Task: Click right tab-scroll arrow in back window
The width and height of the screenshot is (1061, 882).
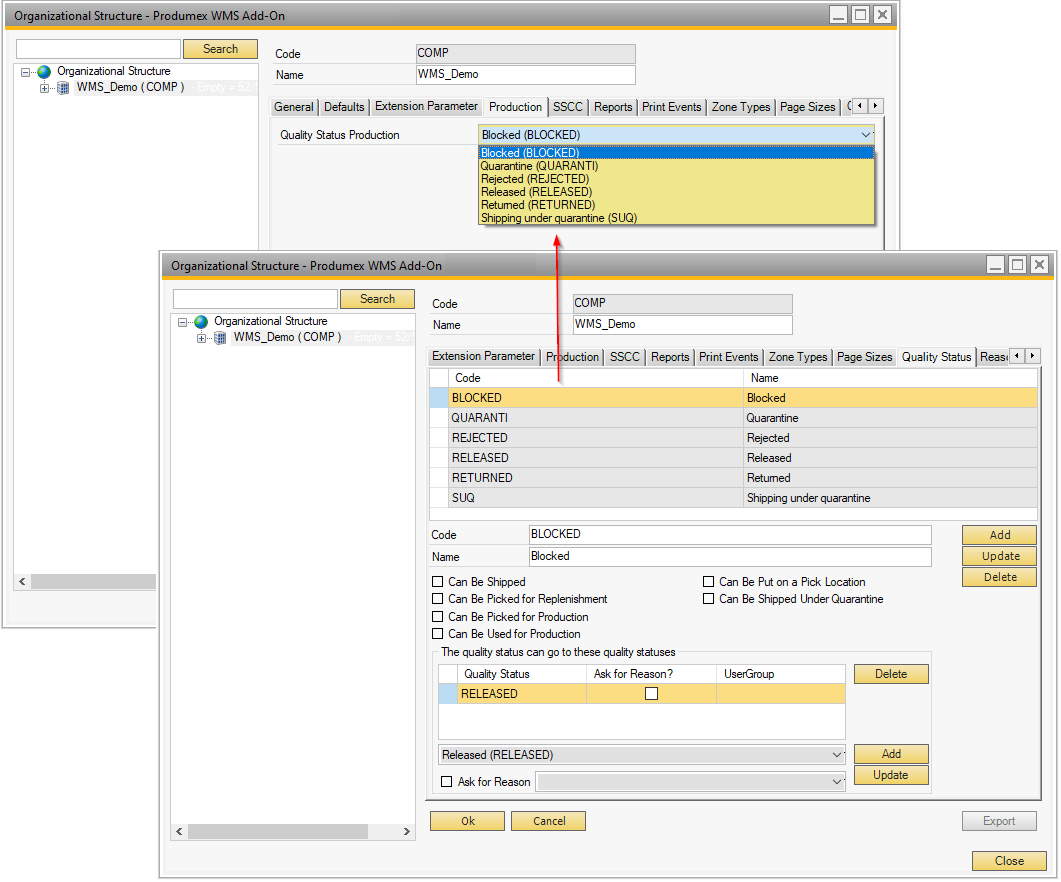Action: coord(876,106)
